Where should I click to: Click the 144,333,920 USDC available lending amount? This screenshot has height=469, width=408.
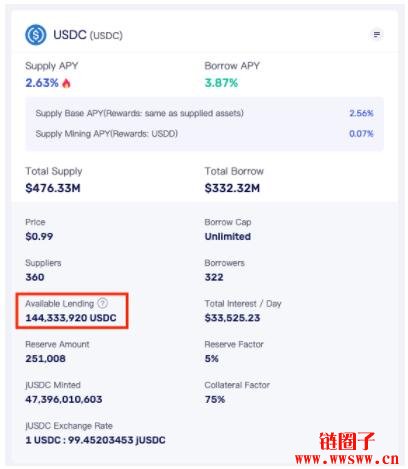tap(71, 318)
